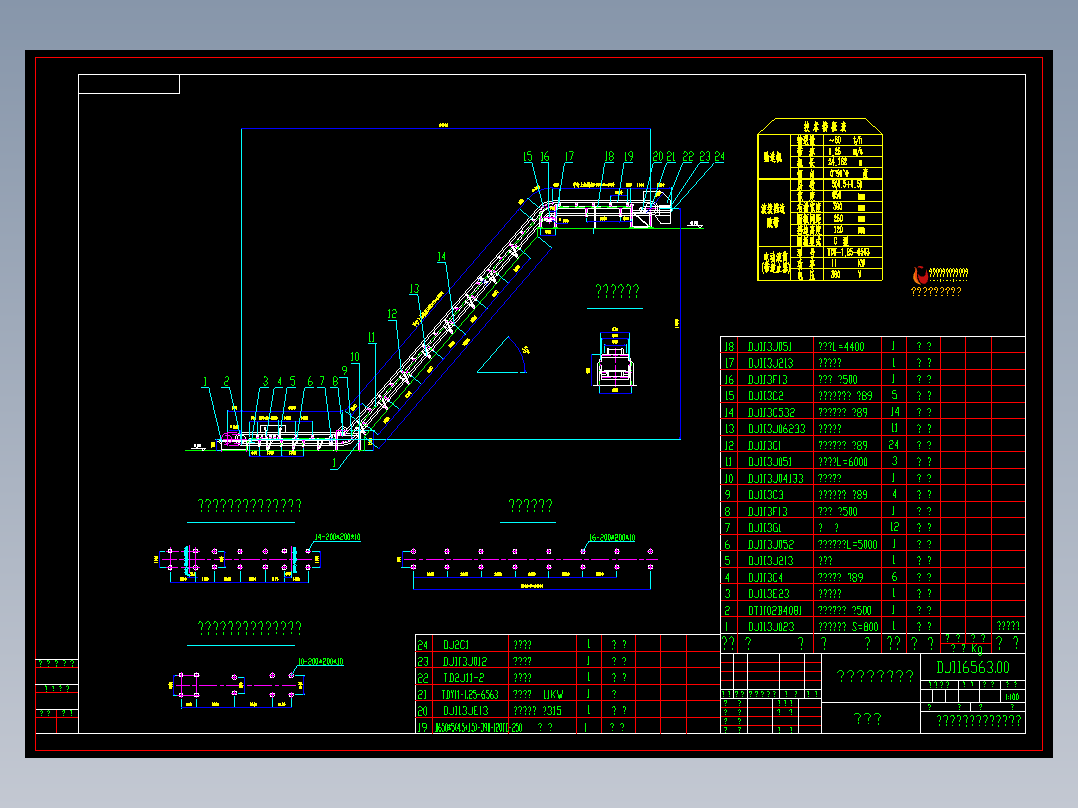The width and height of the screenshot is (1078, 808).
Task: Select the L=5000 entry in parts list row 6
Action: pyautogui.click(x=847, y=544)
